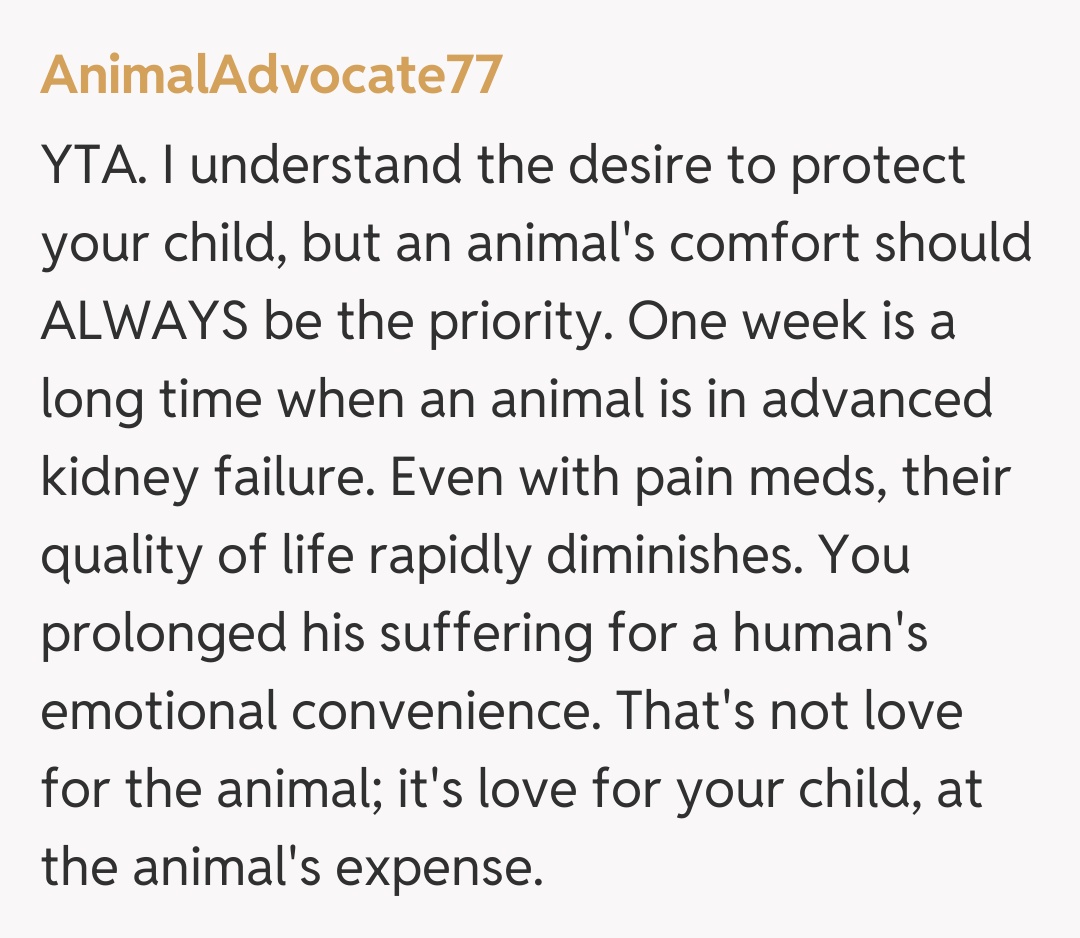1080x938 pixels.
Task: Click the words 'That's not love'
Action: click(x=788, y=712)
